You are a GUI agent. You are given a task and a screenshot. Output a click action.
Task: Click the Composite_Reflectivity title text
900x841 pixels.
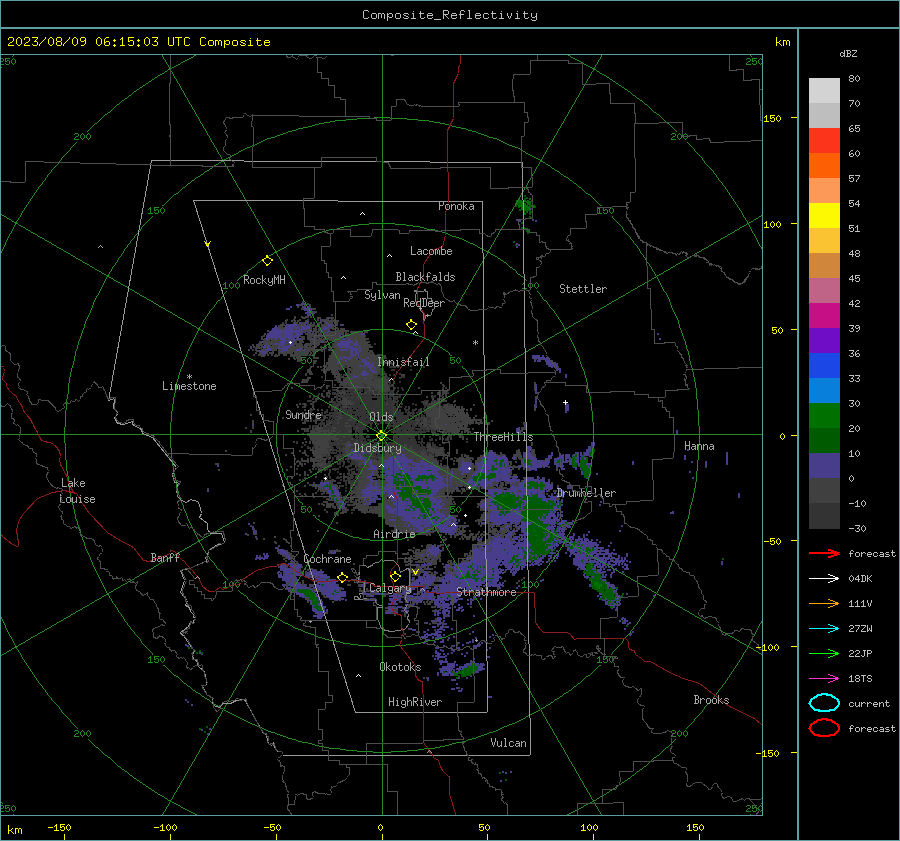(449, 15)
